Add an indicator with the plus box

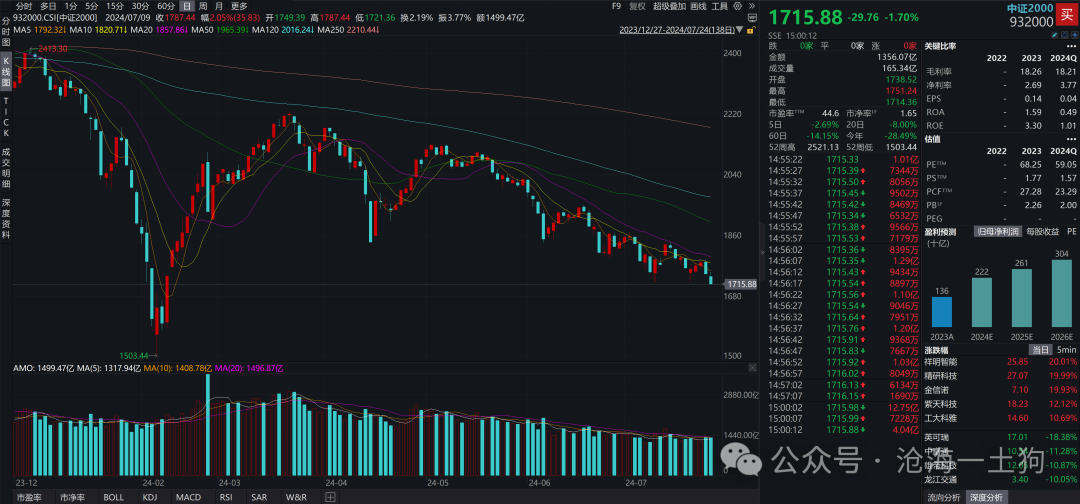[x=331, y=496]
